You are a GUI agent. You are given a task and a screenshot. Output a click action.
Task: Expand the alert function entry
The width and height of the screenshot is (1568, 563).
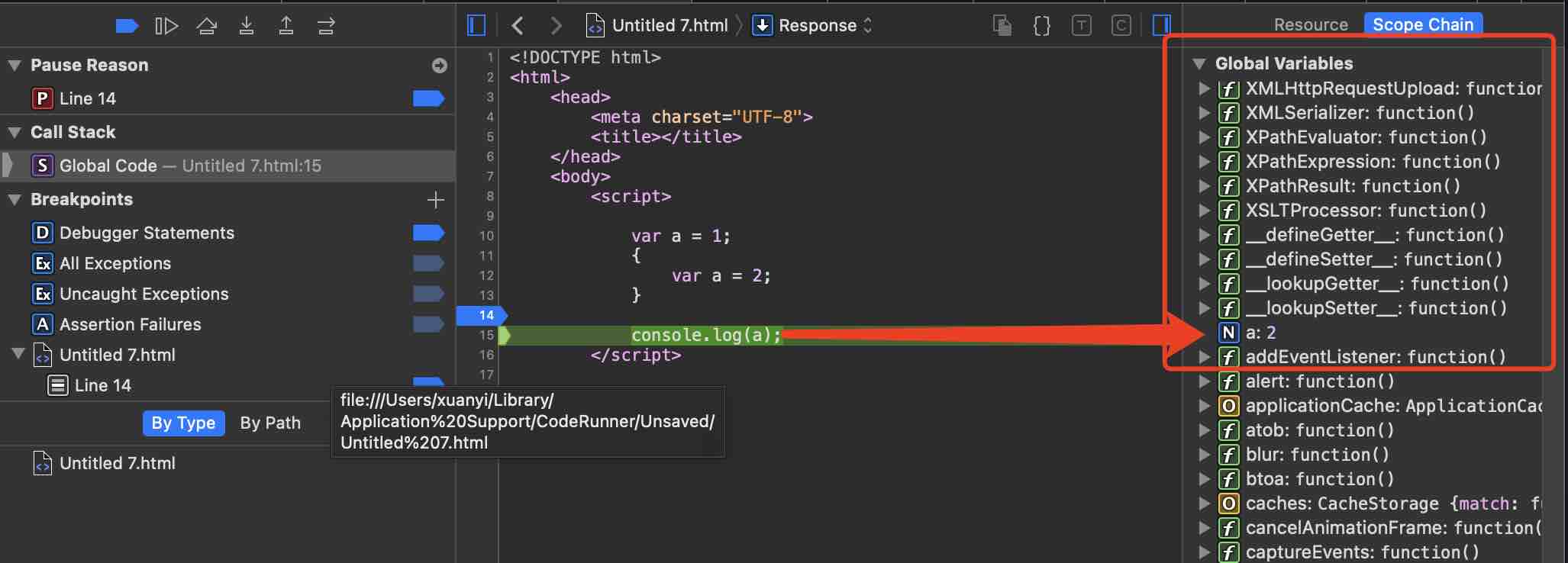coord(1205,381)
